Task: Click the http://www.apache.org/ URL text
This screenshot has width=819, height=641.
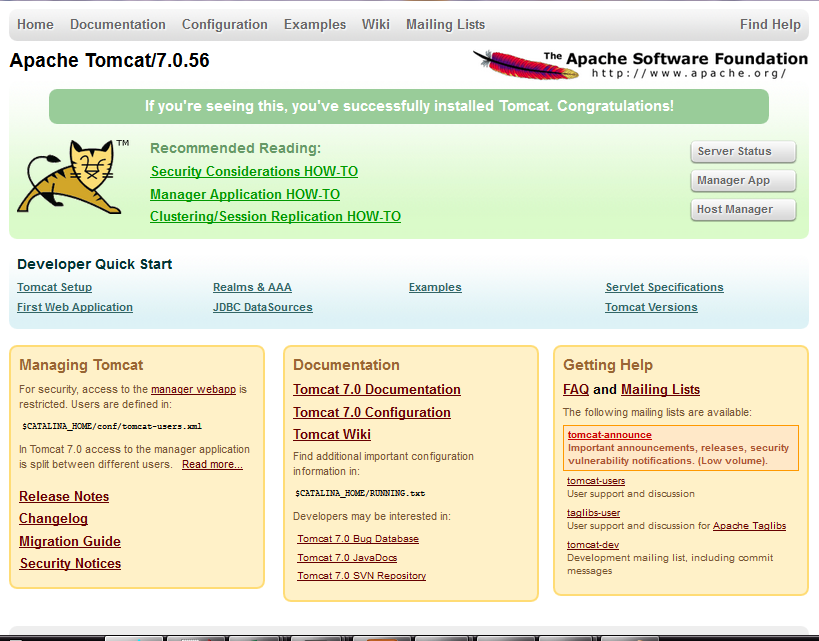Action: (689, 73)
